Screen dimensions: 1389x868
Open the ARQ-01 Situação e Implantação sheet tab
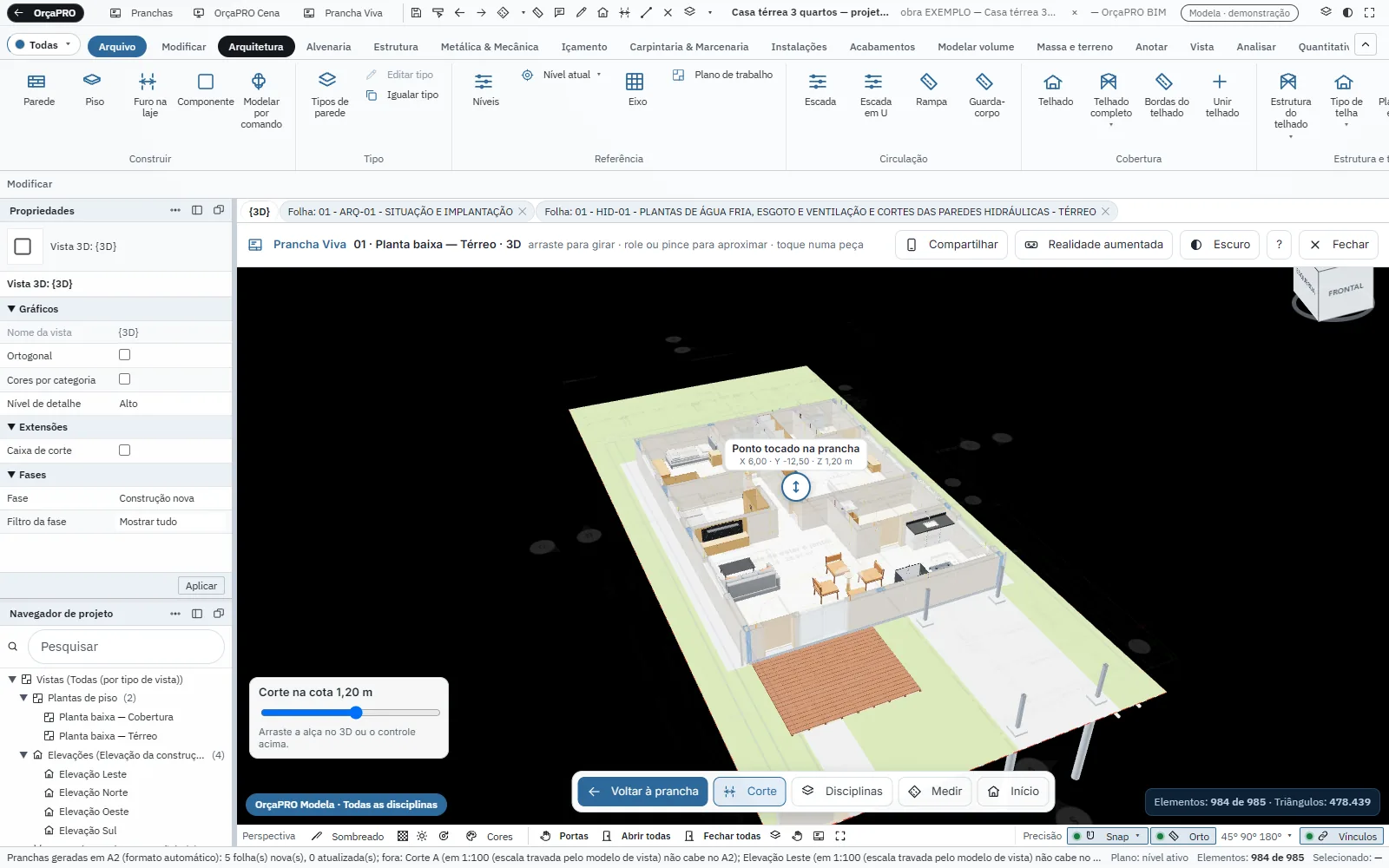pos(400,212)
